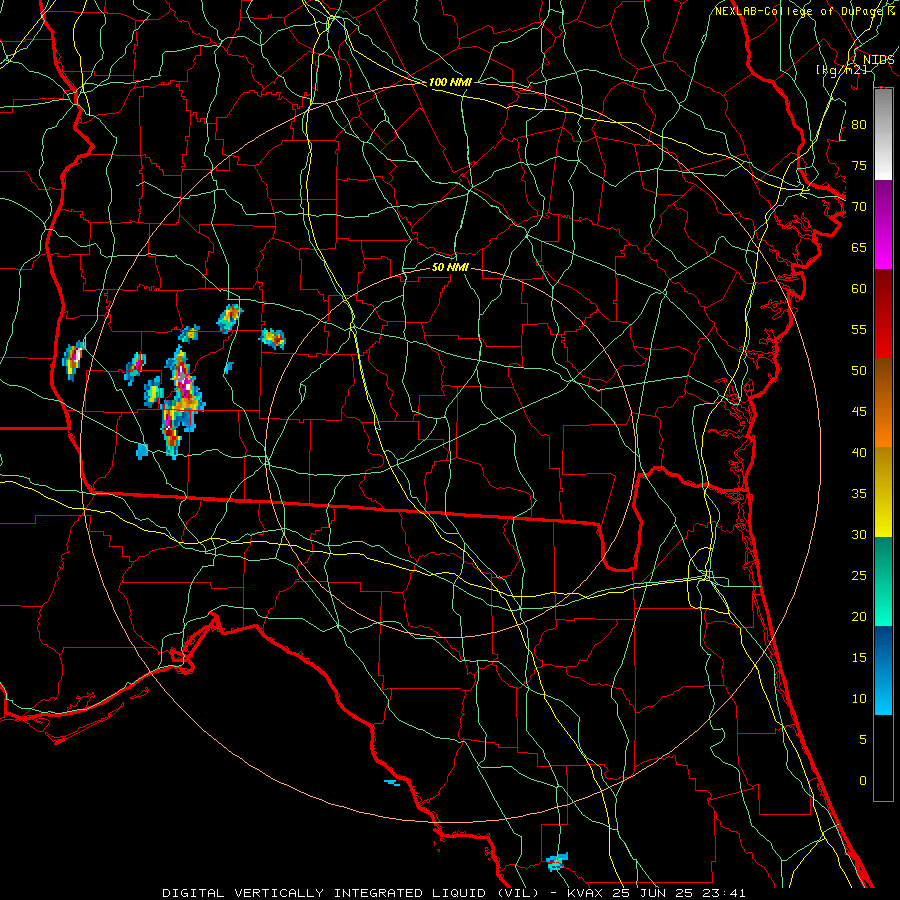
Task: Click the westernmost storm cell on the thick state border
Action: point(73,360)
